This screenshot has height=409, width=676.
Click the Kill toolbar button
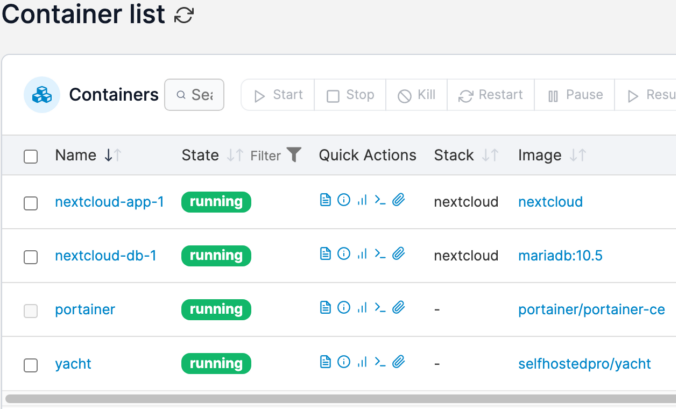tap(416, 95)
